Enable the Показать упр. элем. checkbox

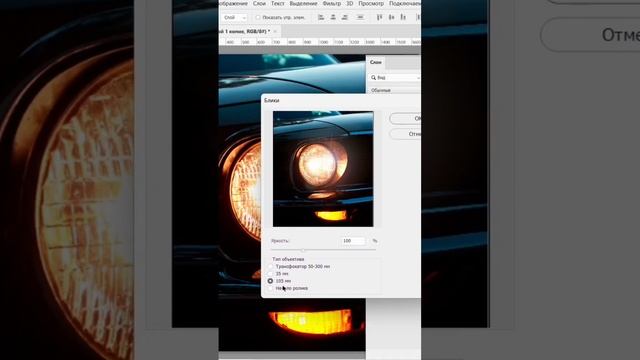(258, 18)
